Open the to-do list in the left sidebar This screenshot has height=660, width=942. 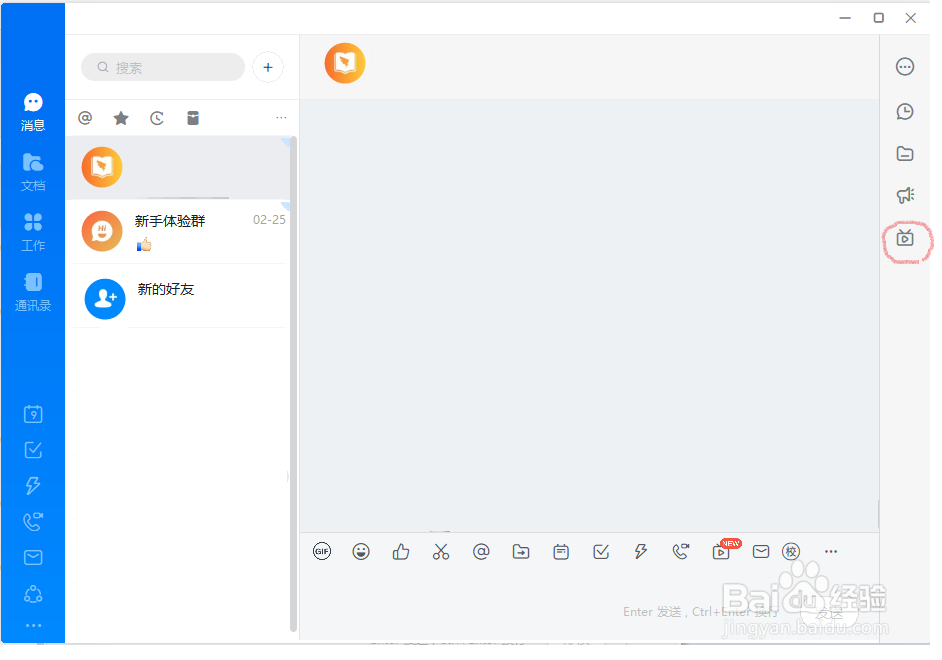click(x=33, y=449)
